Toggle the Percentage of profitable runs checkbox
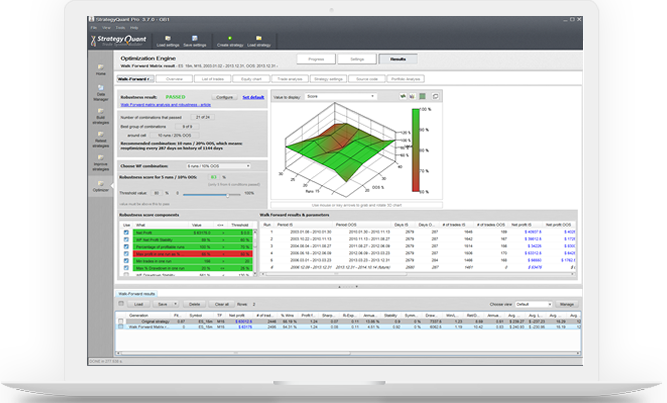This screenshot has height=403, width=667. (x=125, y=247)
